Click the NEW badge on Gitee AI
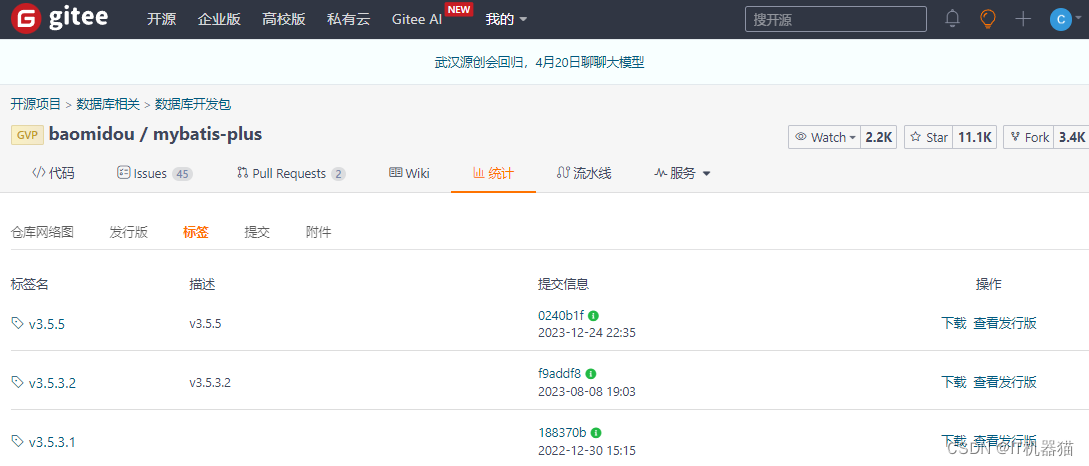1089x466 pixels. click(x=458, y=9)
